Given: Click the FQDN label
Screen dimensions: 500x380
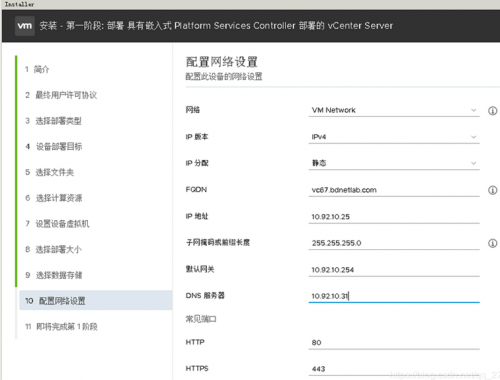Looking at the screenshot, I should pos(196,189).
